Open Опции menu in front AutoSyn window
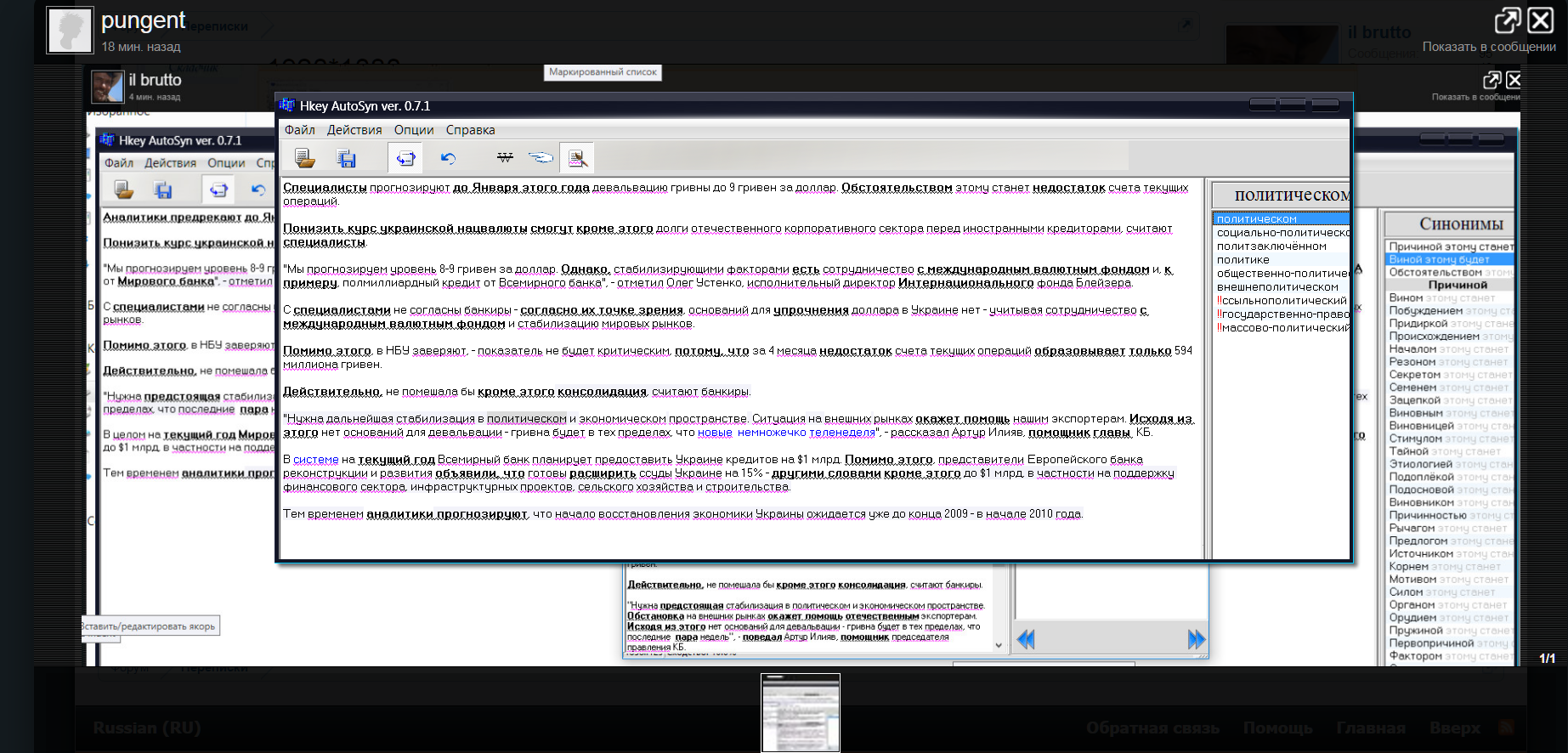Viewport: 1568px width, 753px height. point(414,130)
